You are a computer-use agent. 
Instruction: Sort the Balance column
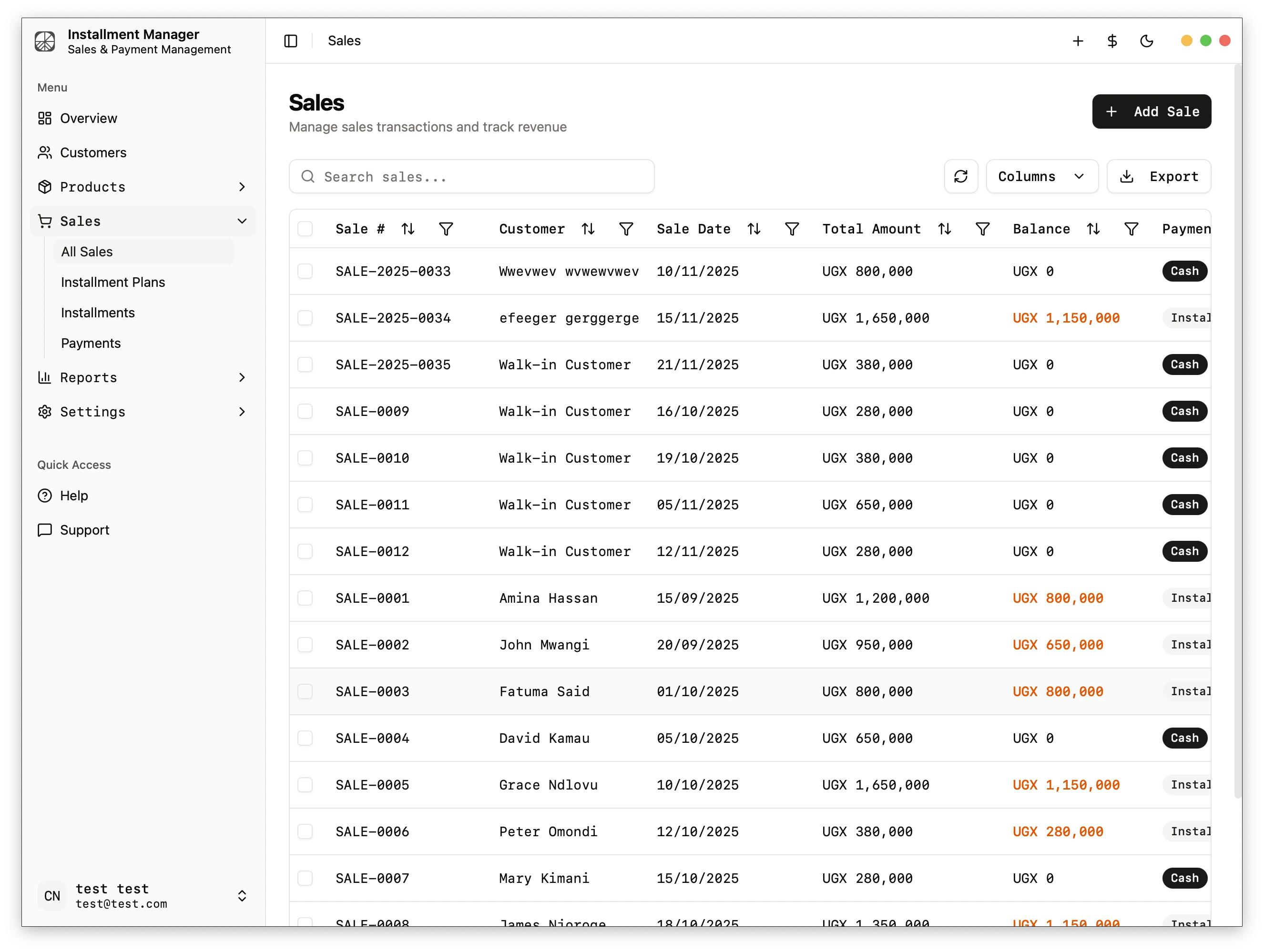click(1093, 228)
